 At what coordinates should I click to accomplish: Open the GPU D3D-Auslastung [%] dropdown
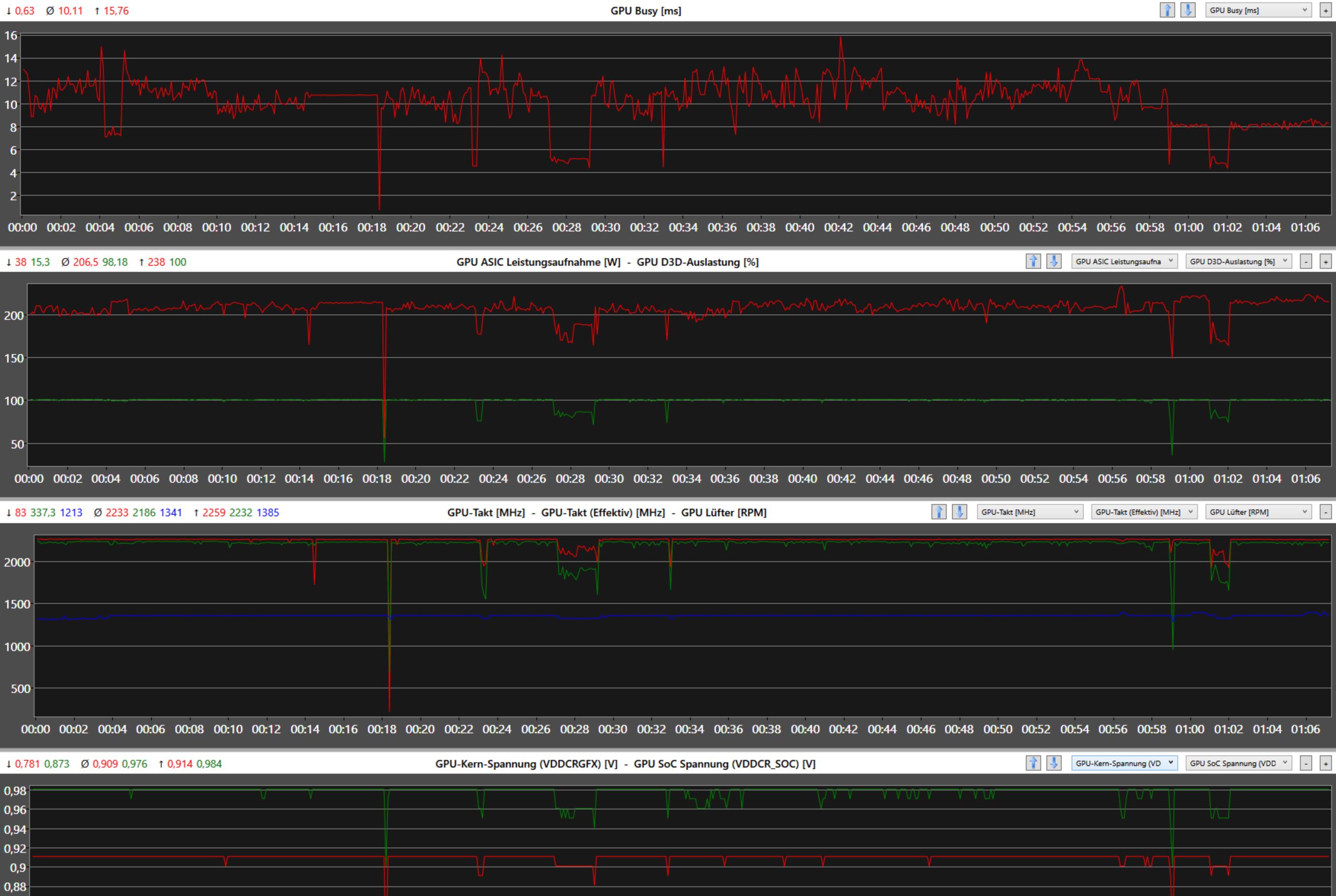(x=1238, y=262)
